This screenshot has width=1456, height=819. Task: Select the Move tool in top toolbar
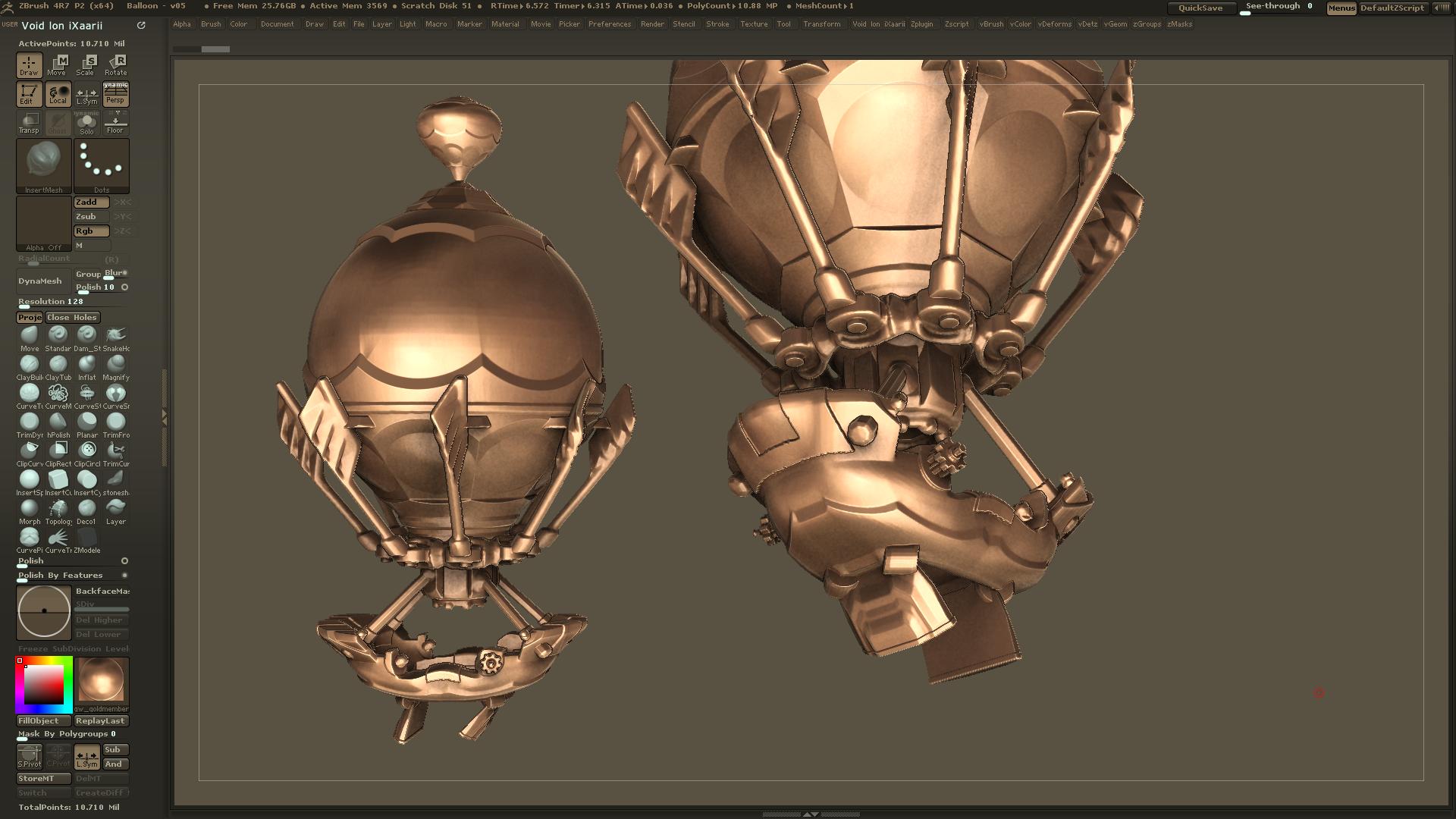57,67
